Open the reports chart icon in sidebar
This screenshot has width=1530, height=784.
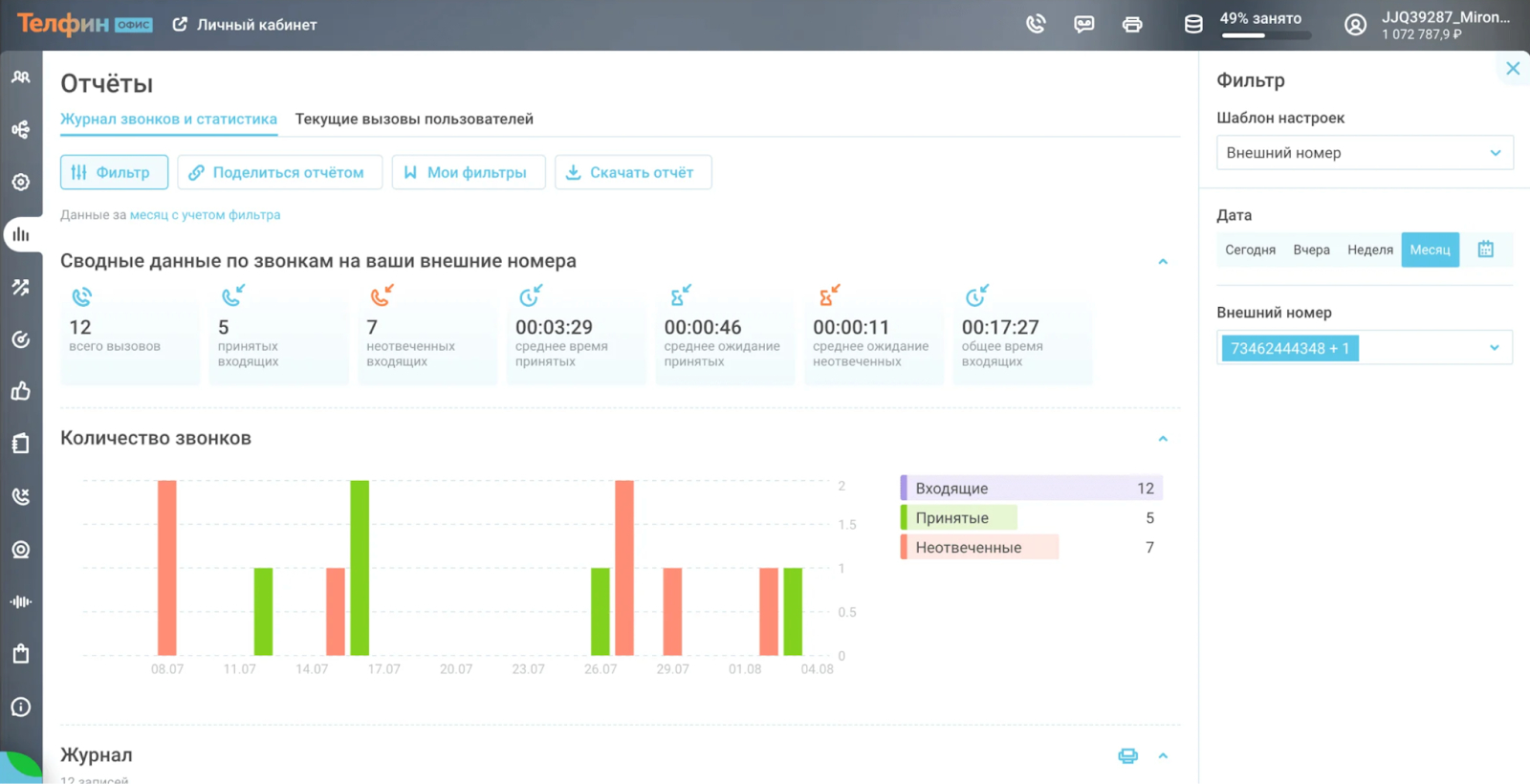pyautogui.click(x=21, y=234)
